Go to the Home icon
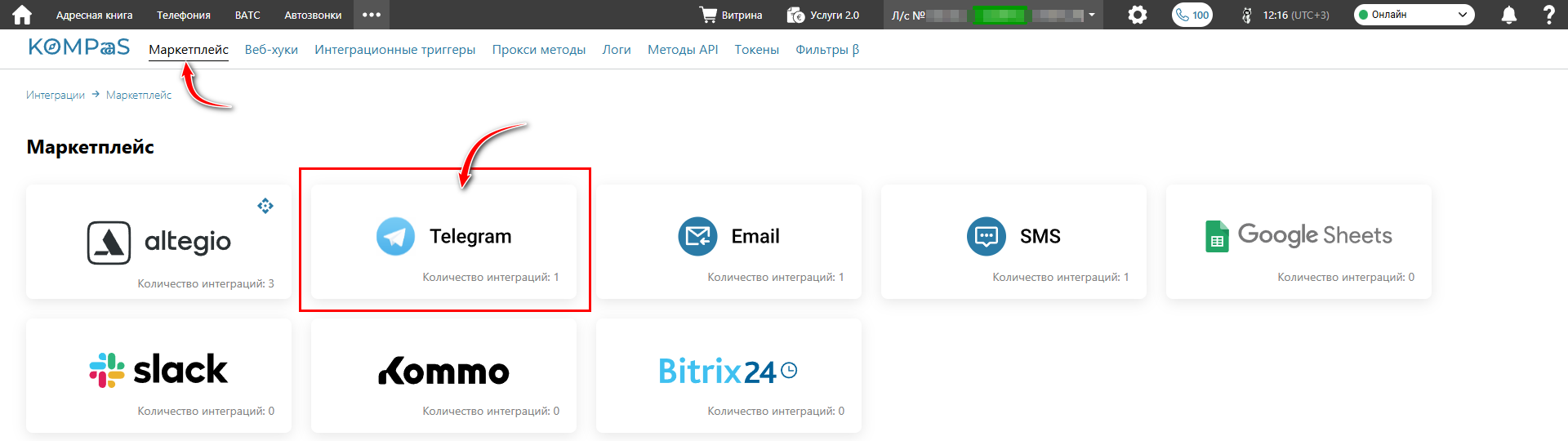The height and width of the screenshot is (441, 1568). tap(22, 15)
